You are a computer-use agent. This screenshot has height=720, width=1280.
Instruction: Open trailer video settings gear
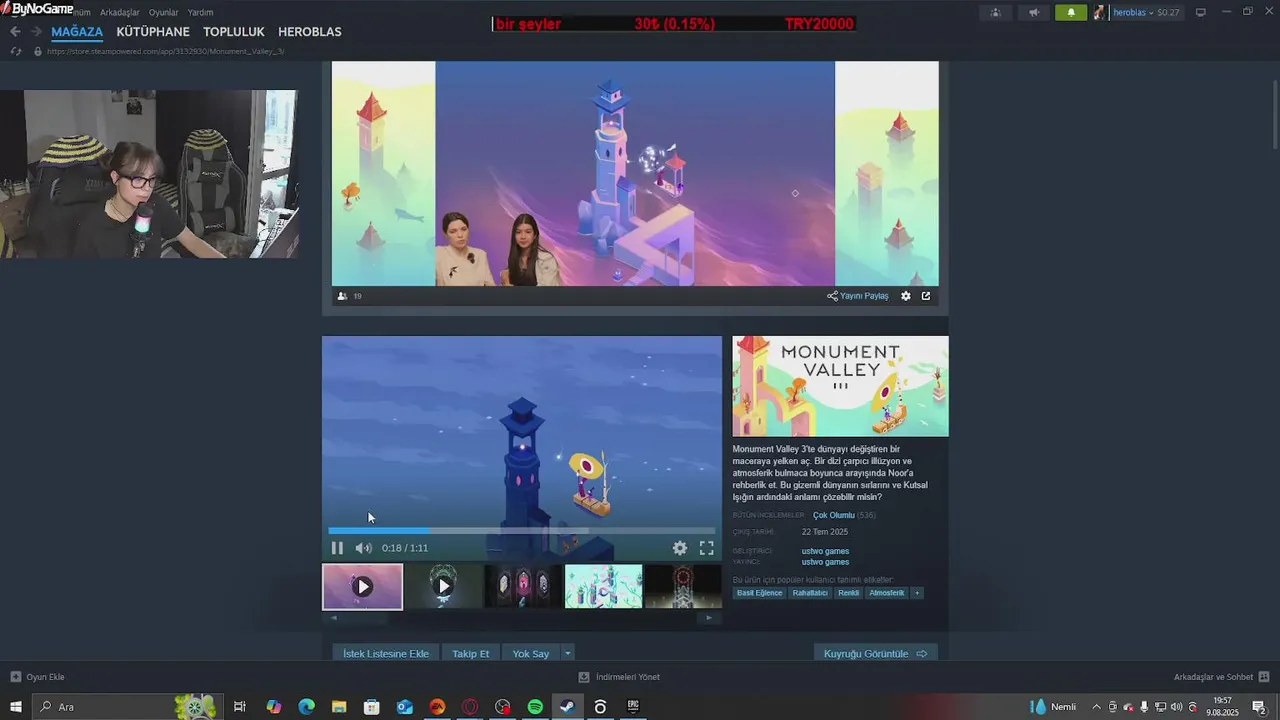tap(680, 548)
